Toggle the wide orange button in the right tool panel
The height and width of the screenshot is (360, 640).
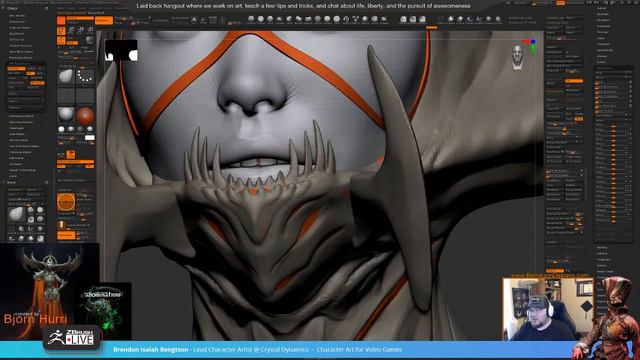click(574, 81)
